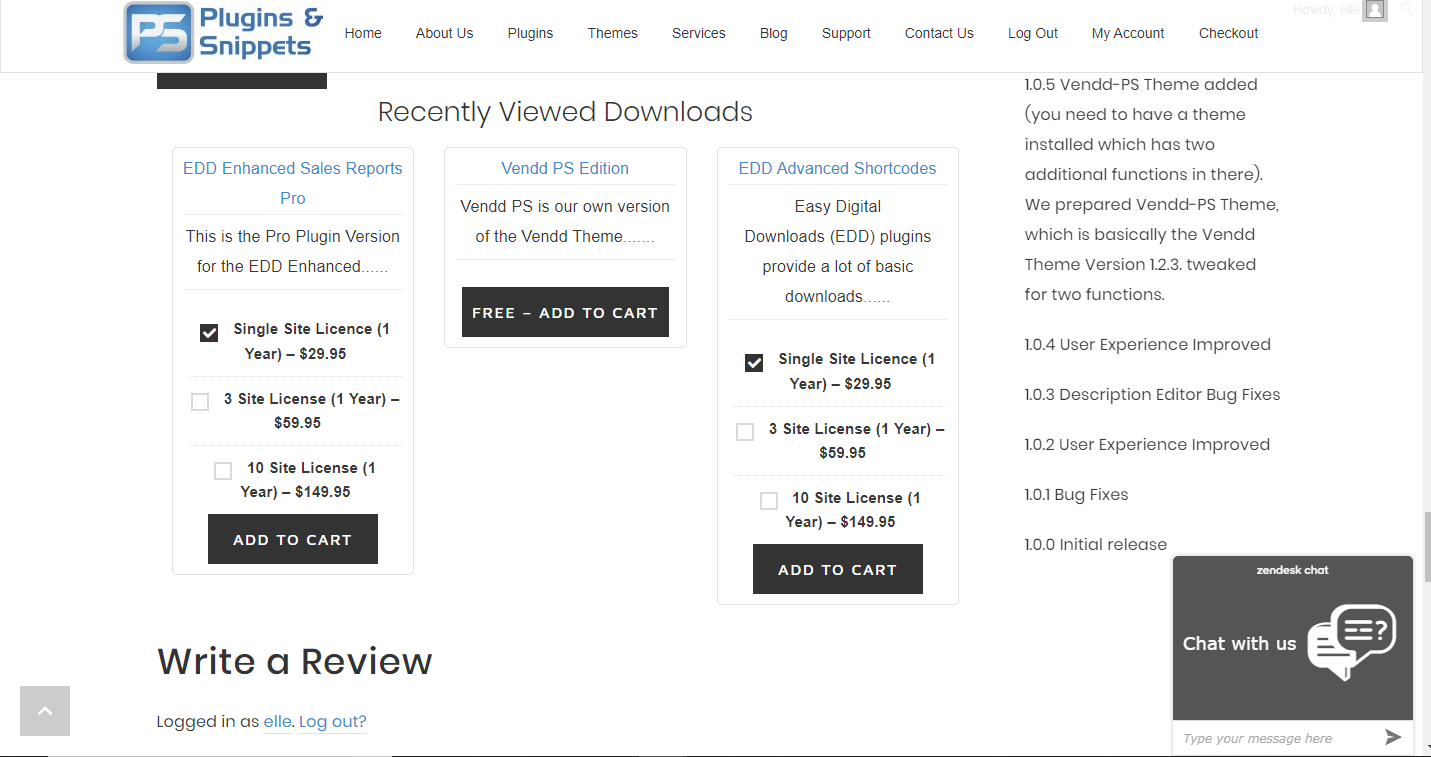Toggle Single Site Licence for EDD Advanced Shortcodes
This screenshot has width=1431, height=757.
tap(754, 363)
